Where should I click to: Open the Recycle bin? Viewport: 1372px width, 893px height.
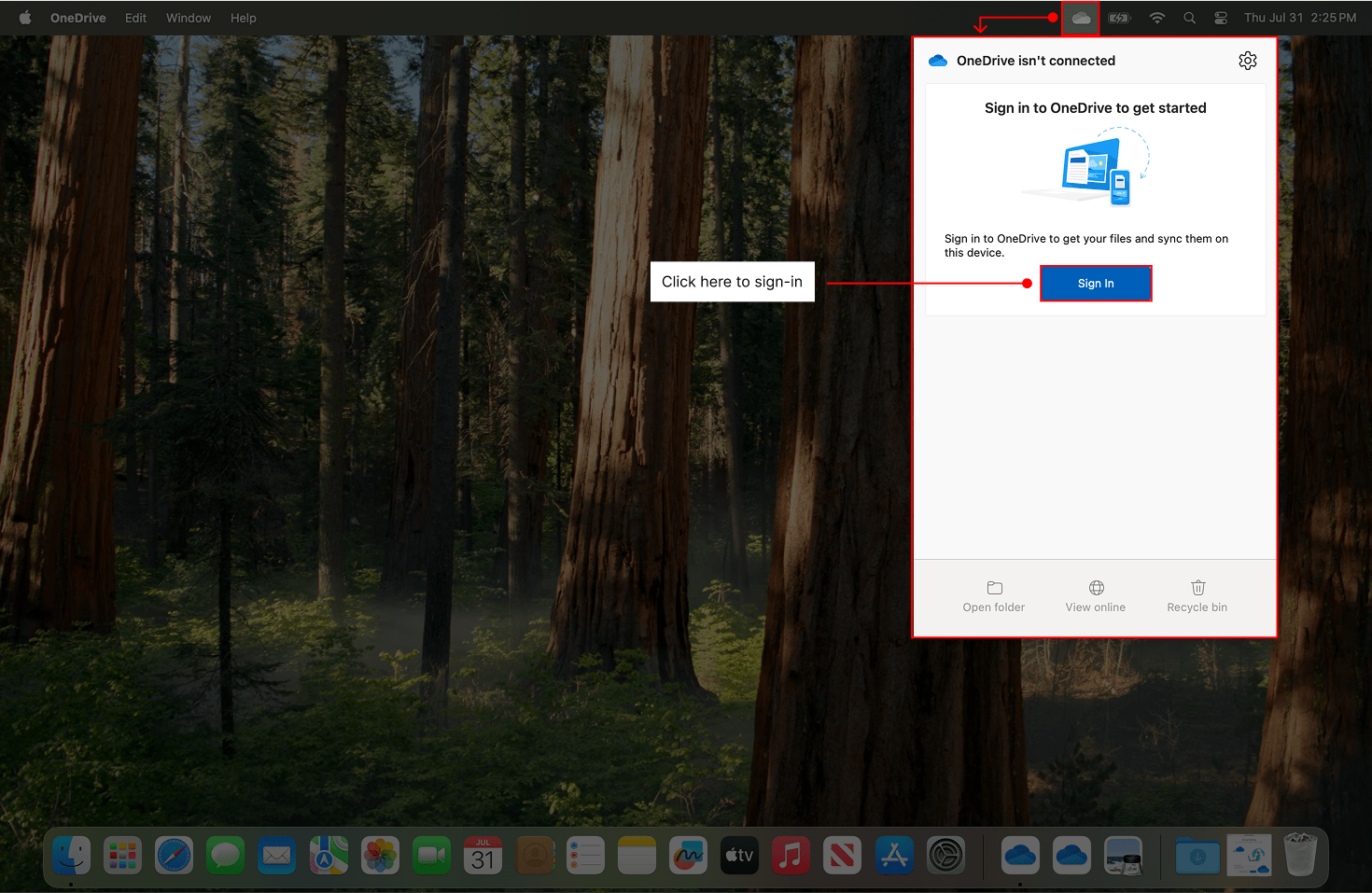[1197, 595]
